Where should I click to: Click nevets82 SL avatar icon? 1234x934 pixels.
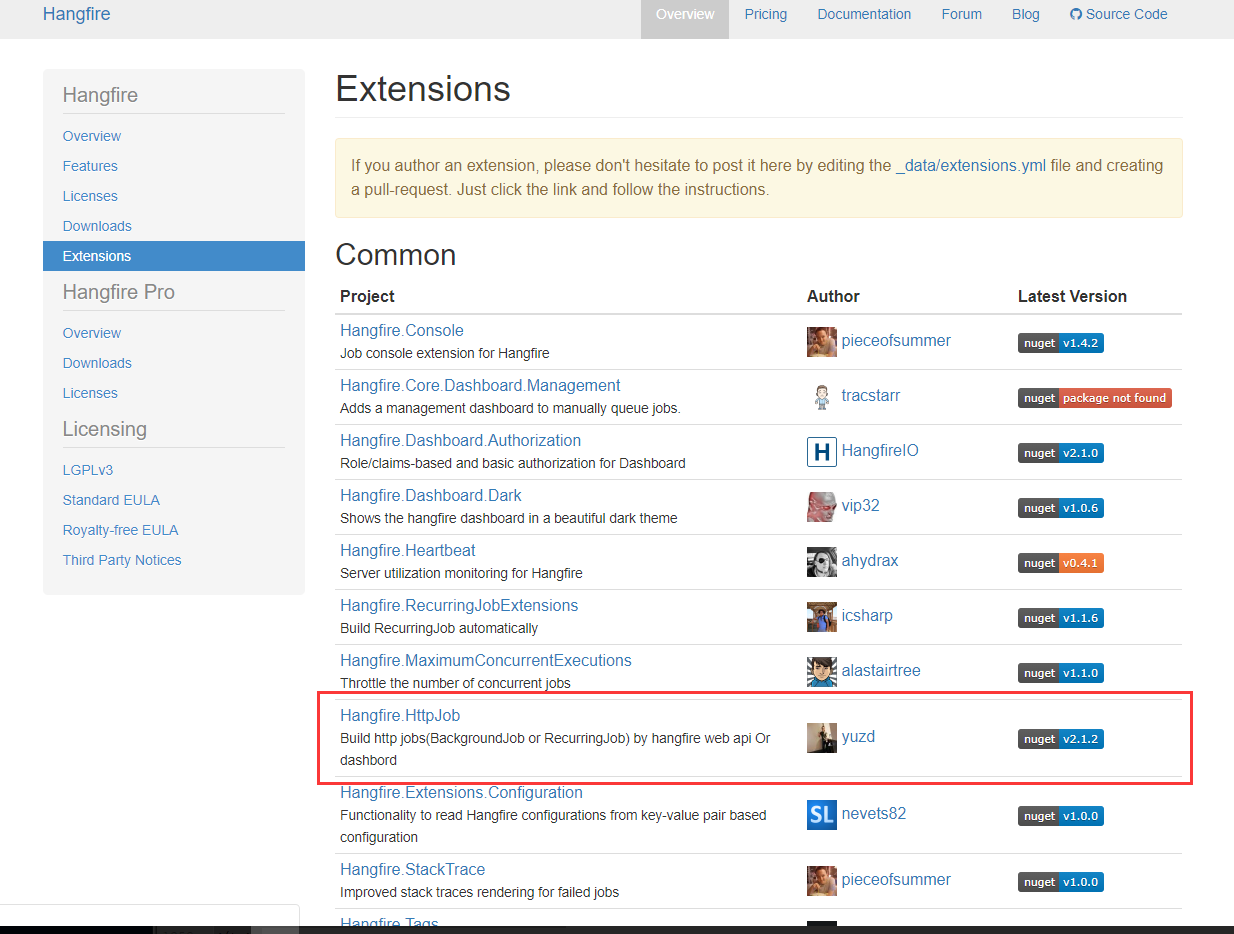821,814
